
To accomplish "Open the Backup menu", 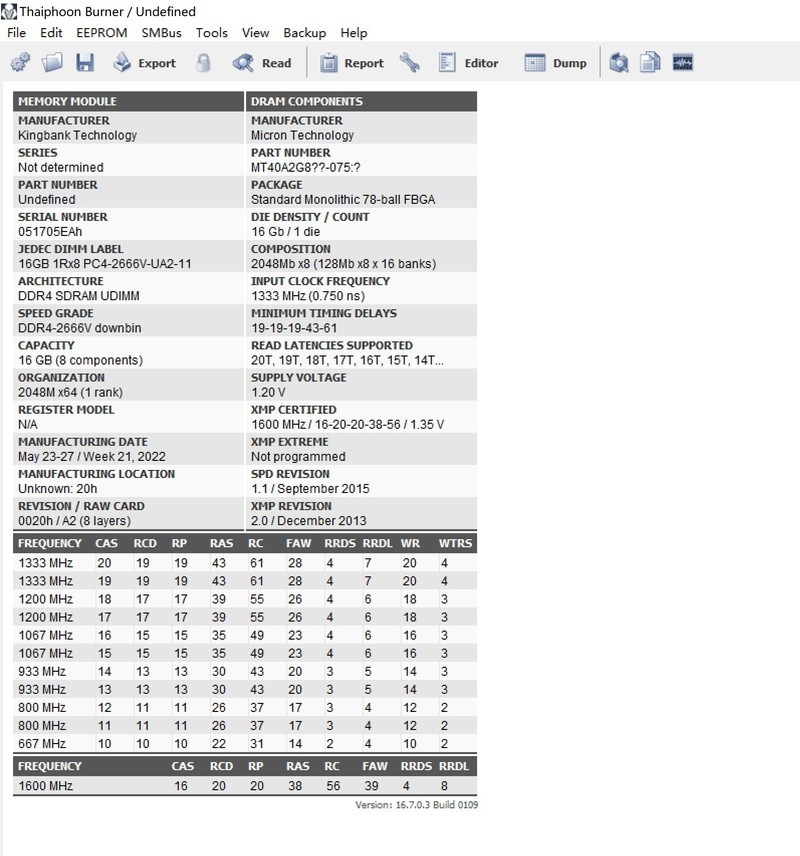I will [x=305, y=33].
